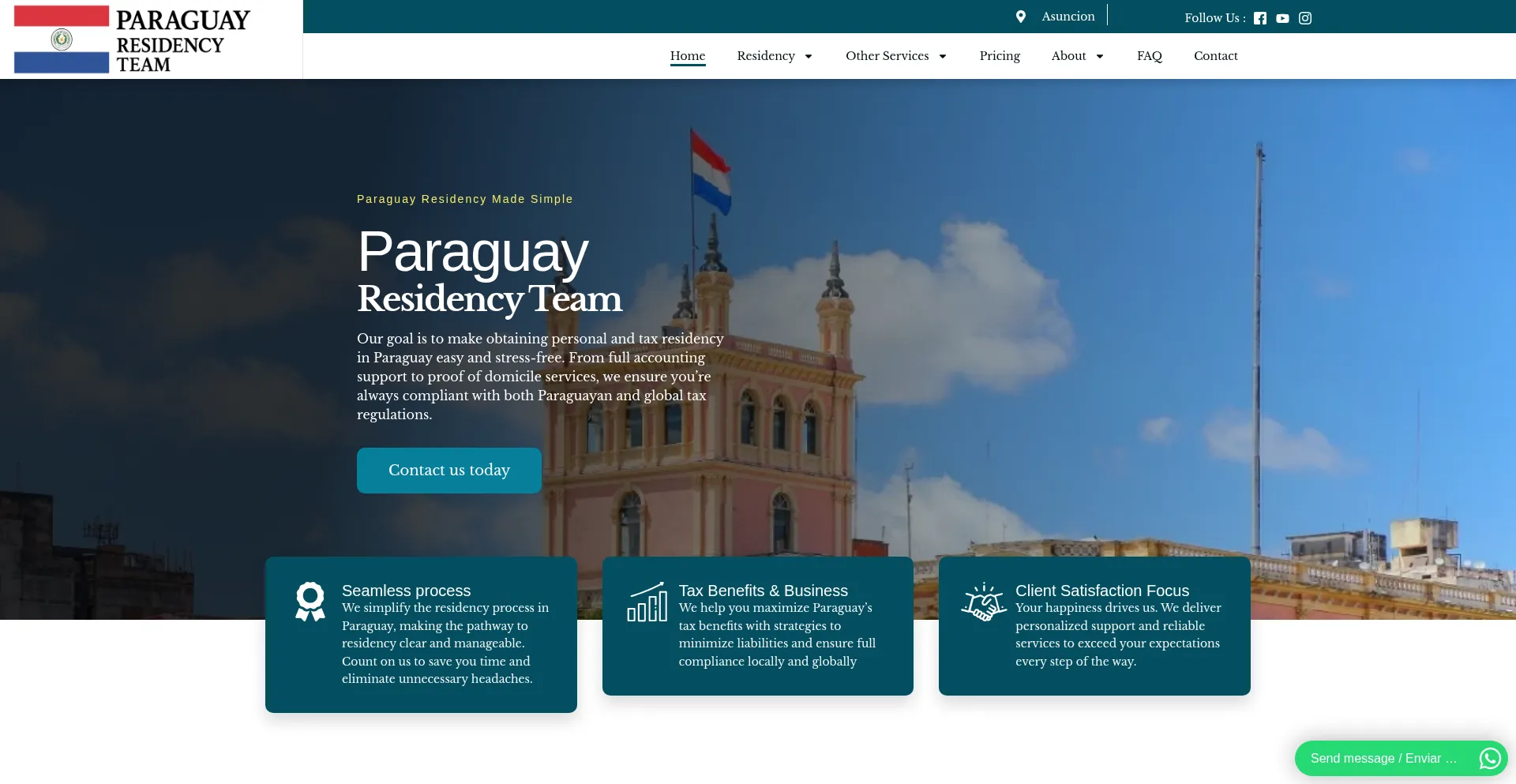Click the WhatsApp chat icon
The height and width of the screenshot is (784, 1516).
pos(1489,758)
